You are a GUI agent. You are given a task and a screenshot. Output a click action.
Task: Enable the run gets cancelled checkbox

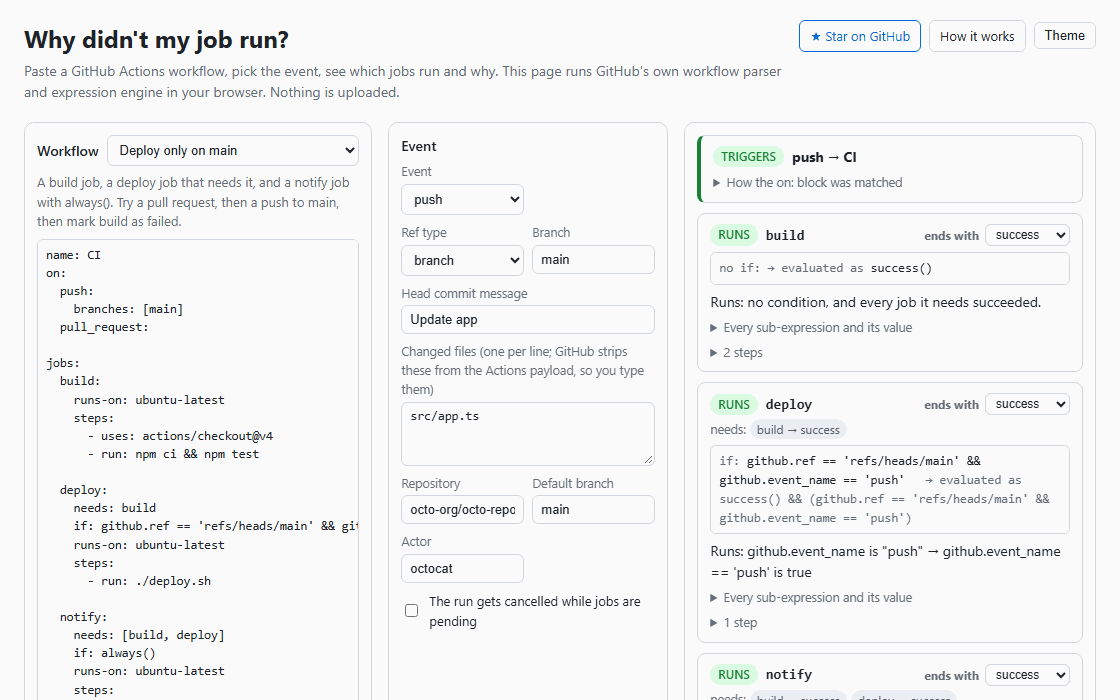[411, 611]
